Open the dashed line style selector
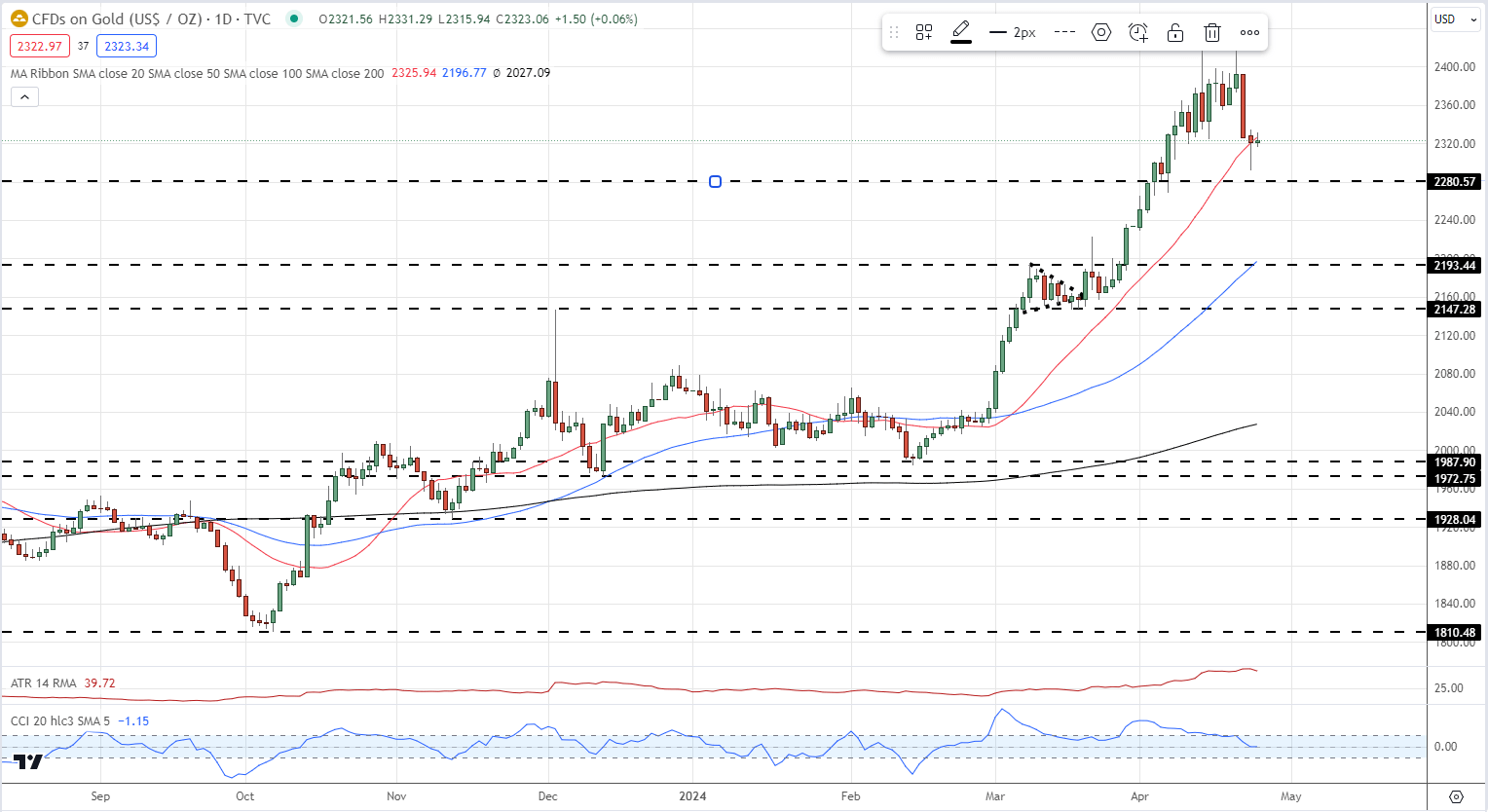This screenshot has height=812, width=1488. [x=1064, y=32]
